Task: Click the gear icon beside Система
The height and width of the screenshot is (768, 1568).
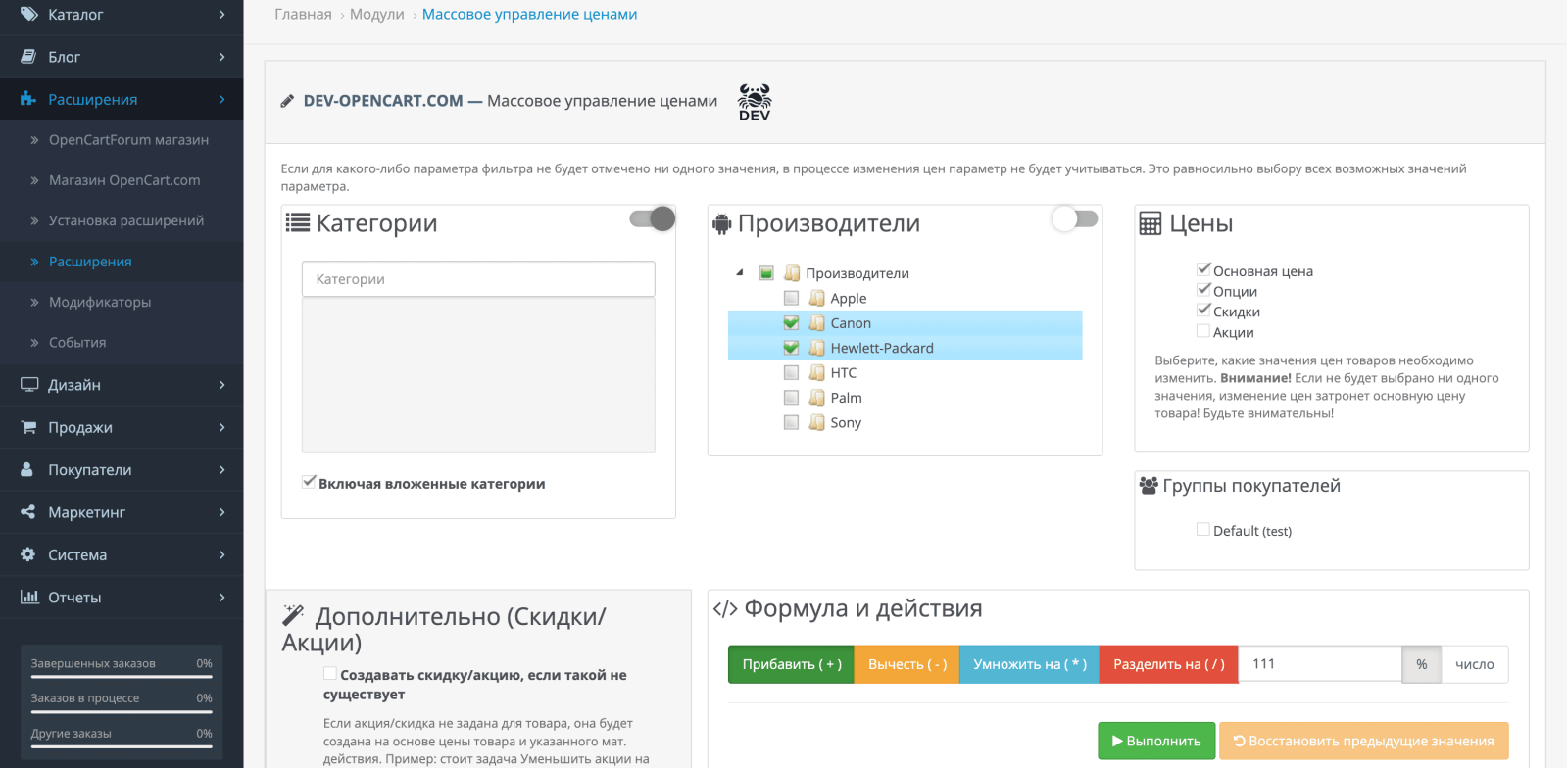Action: 28,554
